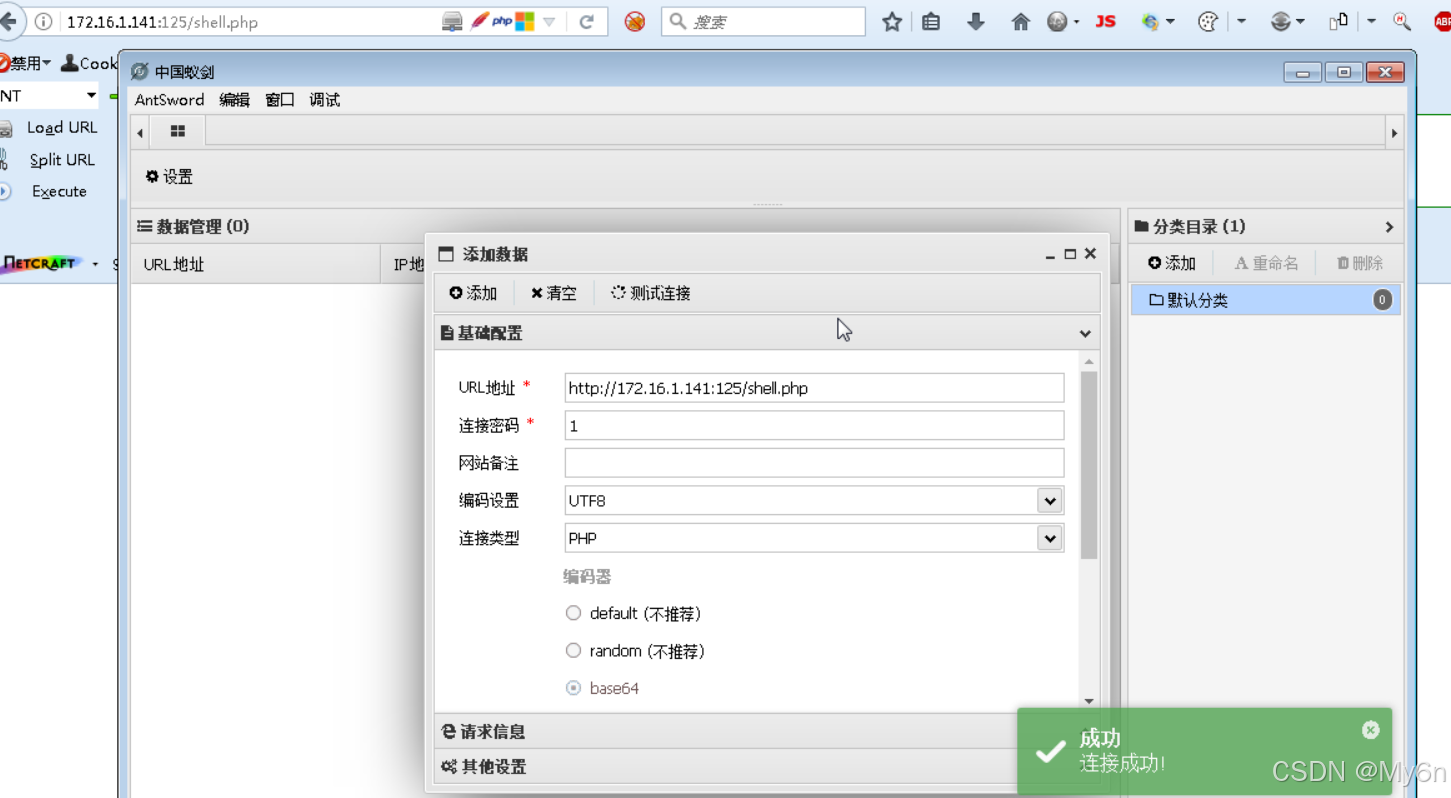The width and height of the screenshot is (1451, 798).
Task: Collapse the 分类目录 panel with its arrow
Action: click(1389, 227)
